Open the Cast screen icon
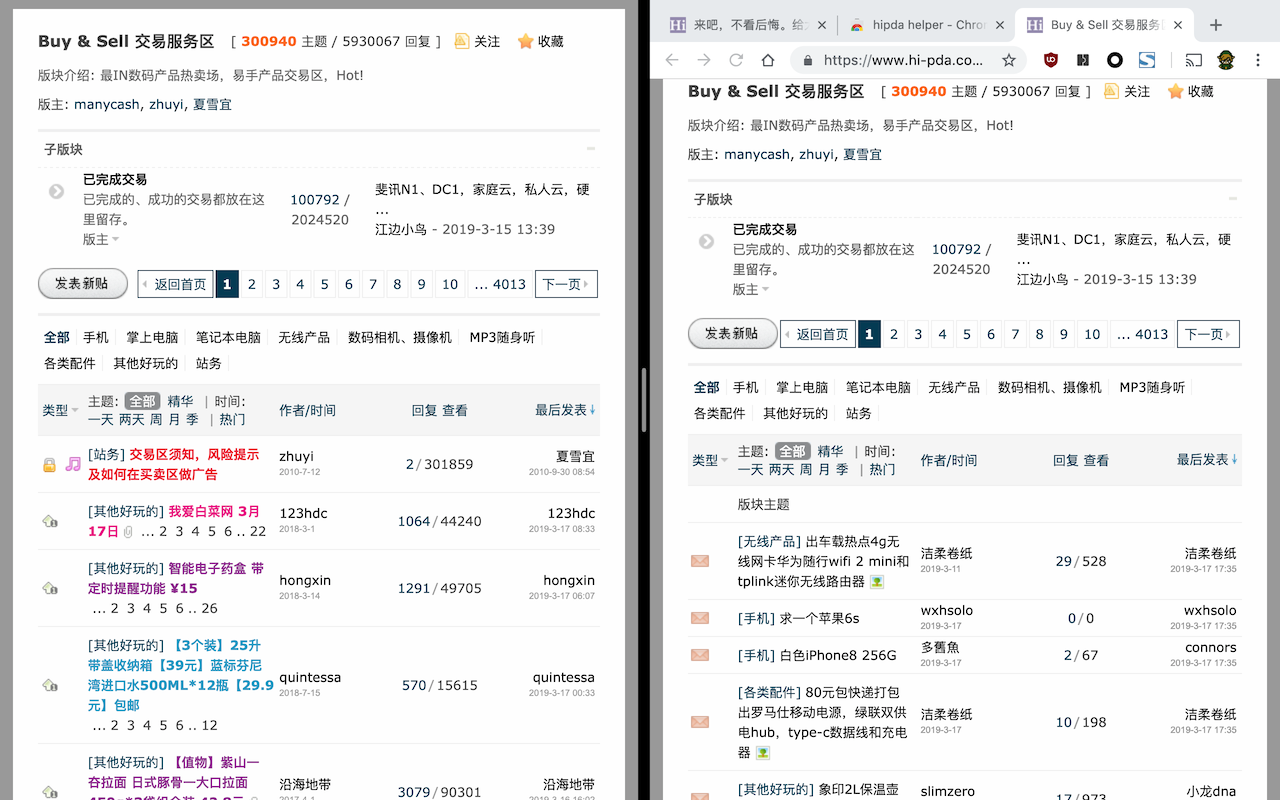 [1194, 60]
